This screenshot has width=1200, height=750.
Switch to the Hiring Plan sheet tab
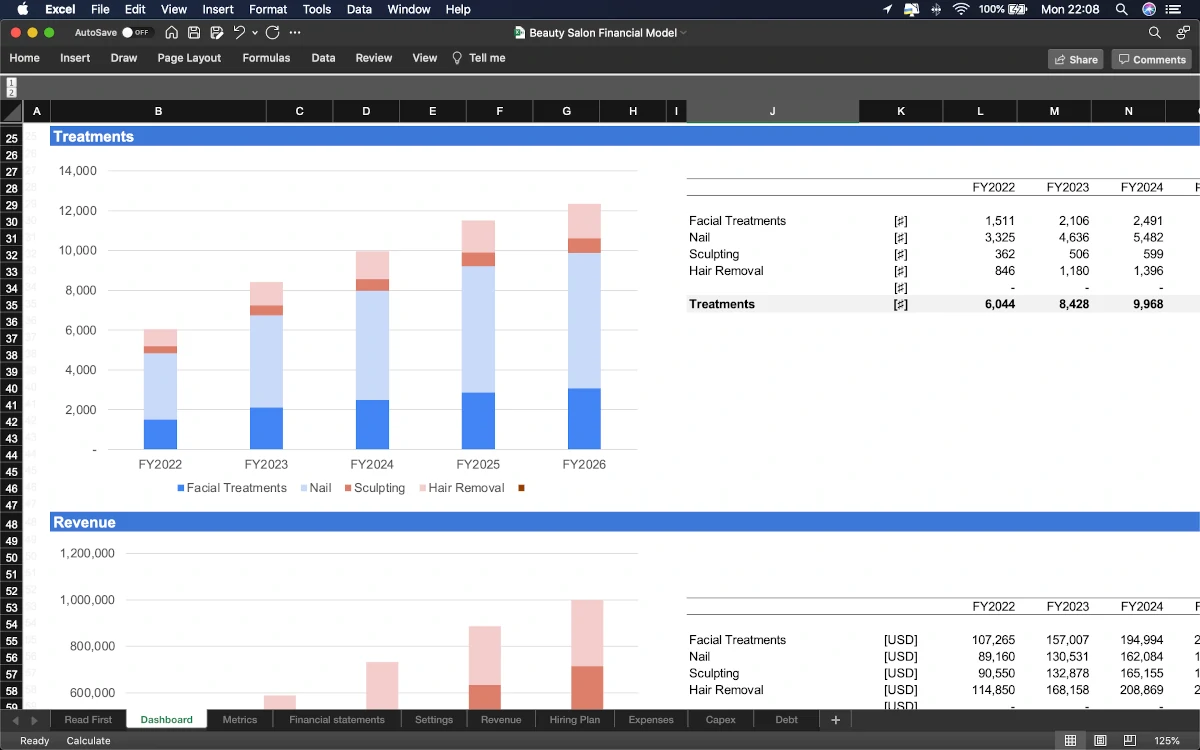tap(575, 719)
